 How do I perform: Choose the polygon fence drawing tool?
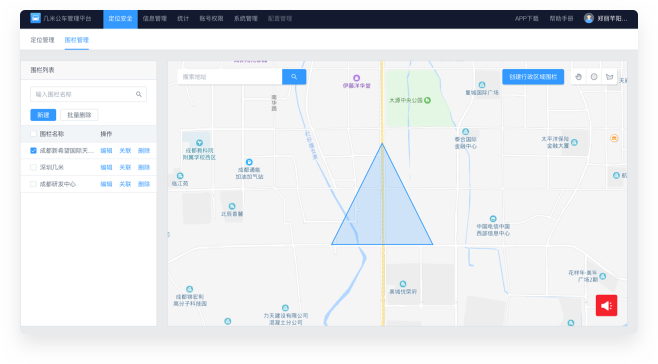[609, 77]
